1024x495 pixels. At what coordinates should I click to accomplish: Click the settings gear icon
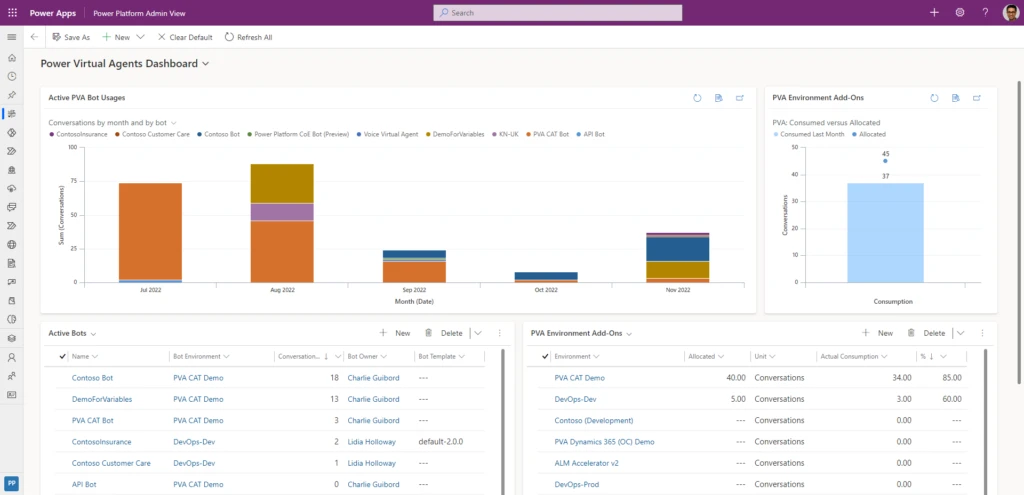pyautogui.click(x=960, y=13)
